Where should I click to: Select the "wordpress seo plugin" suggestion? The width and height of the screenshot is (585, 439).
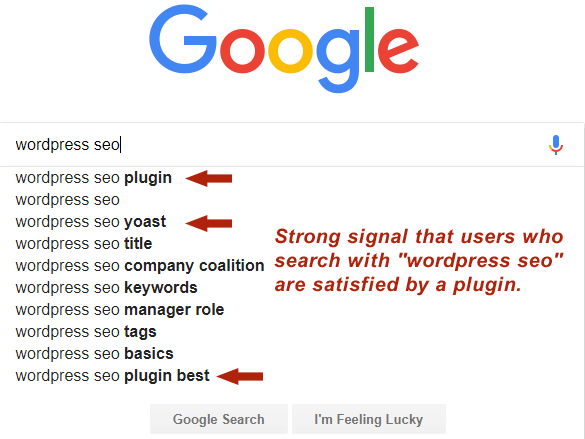click(x=94, y=178)
